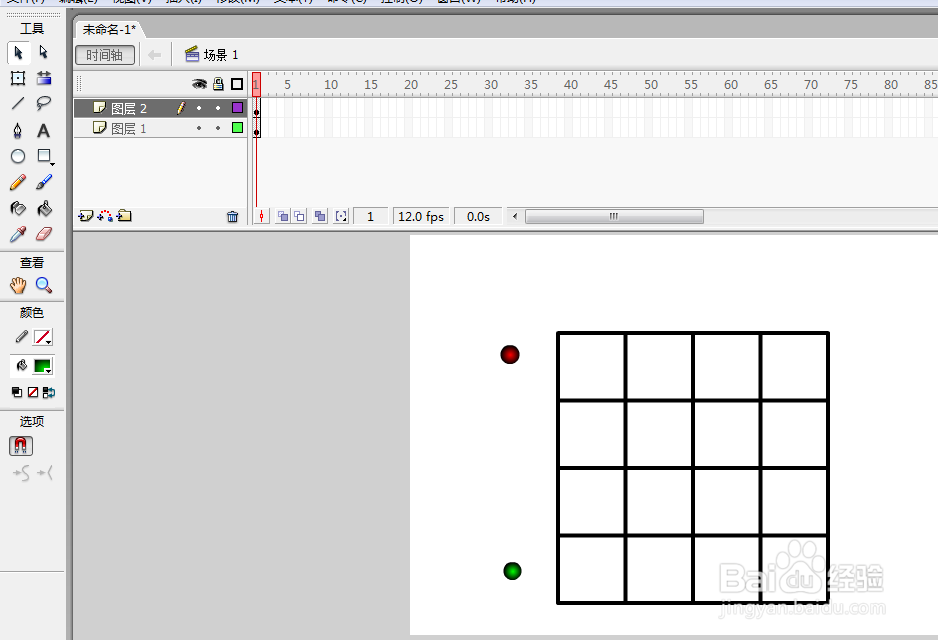Select the Rectangle tool

(x=44, y=156)
